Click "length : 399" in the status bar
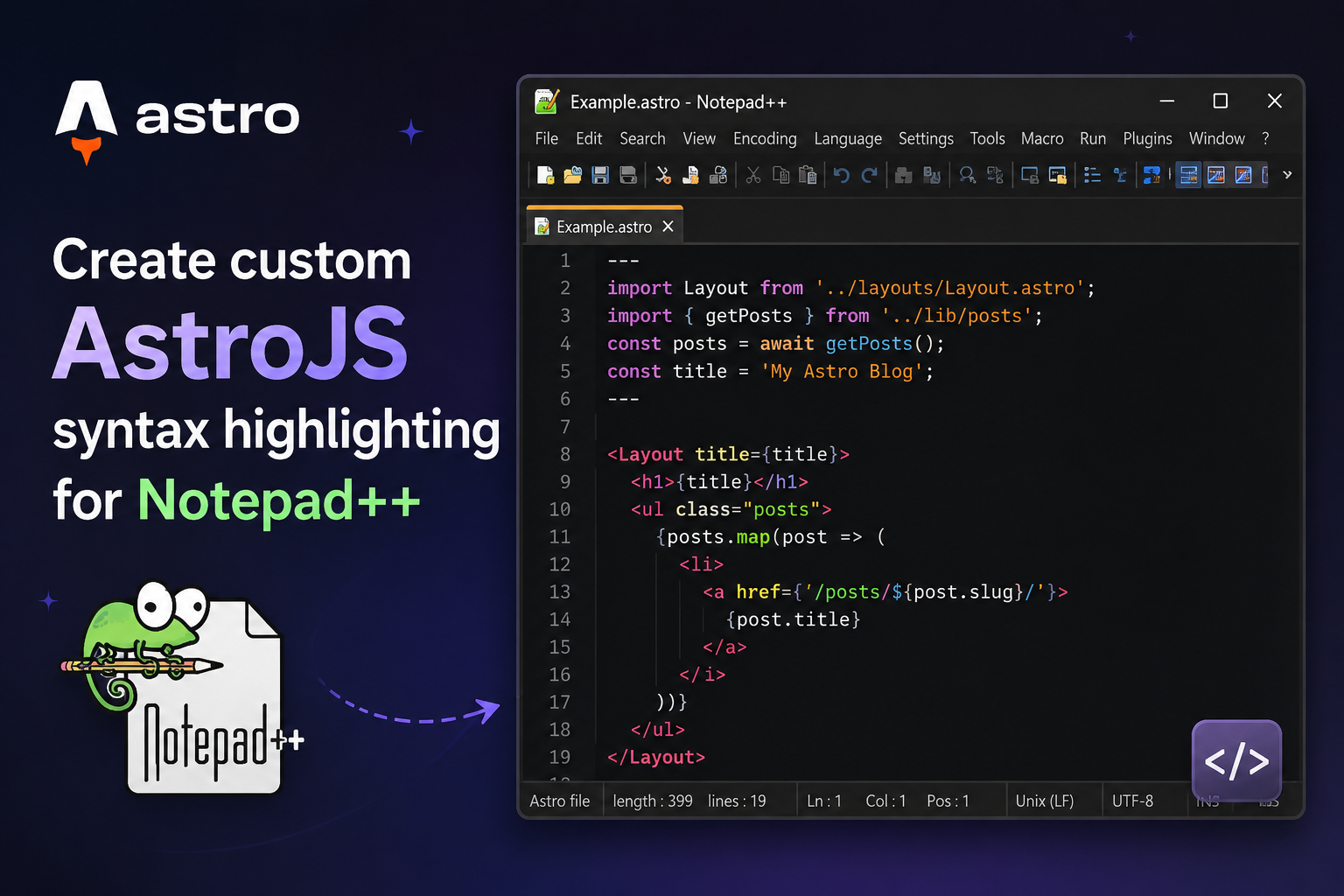The width and height of the screenshot is (1344, 896). click(653, 801)
